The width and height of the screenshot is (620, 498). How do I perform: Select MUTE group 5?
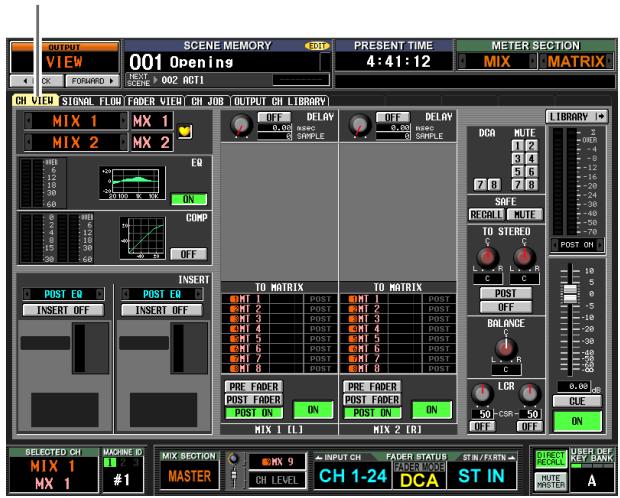tap(518, 171)
